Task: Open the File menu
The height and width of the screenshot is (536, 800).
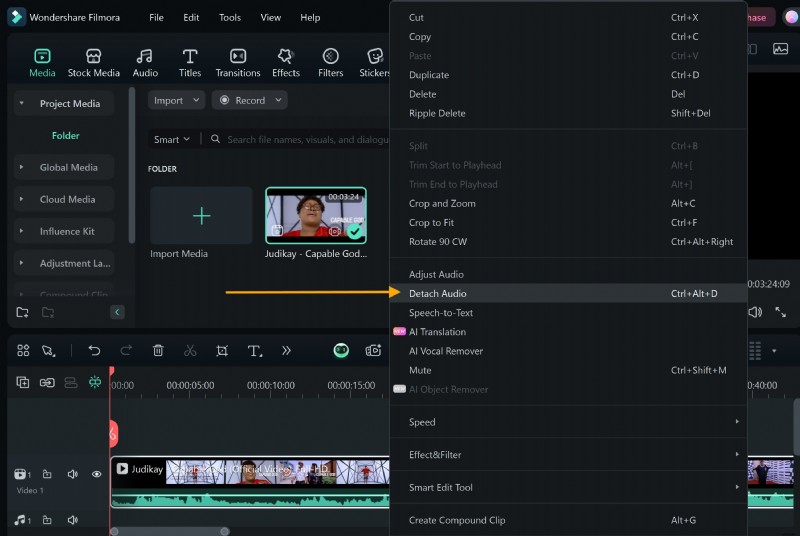Action: [156, 17]
